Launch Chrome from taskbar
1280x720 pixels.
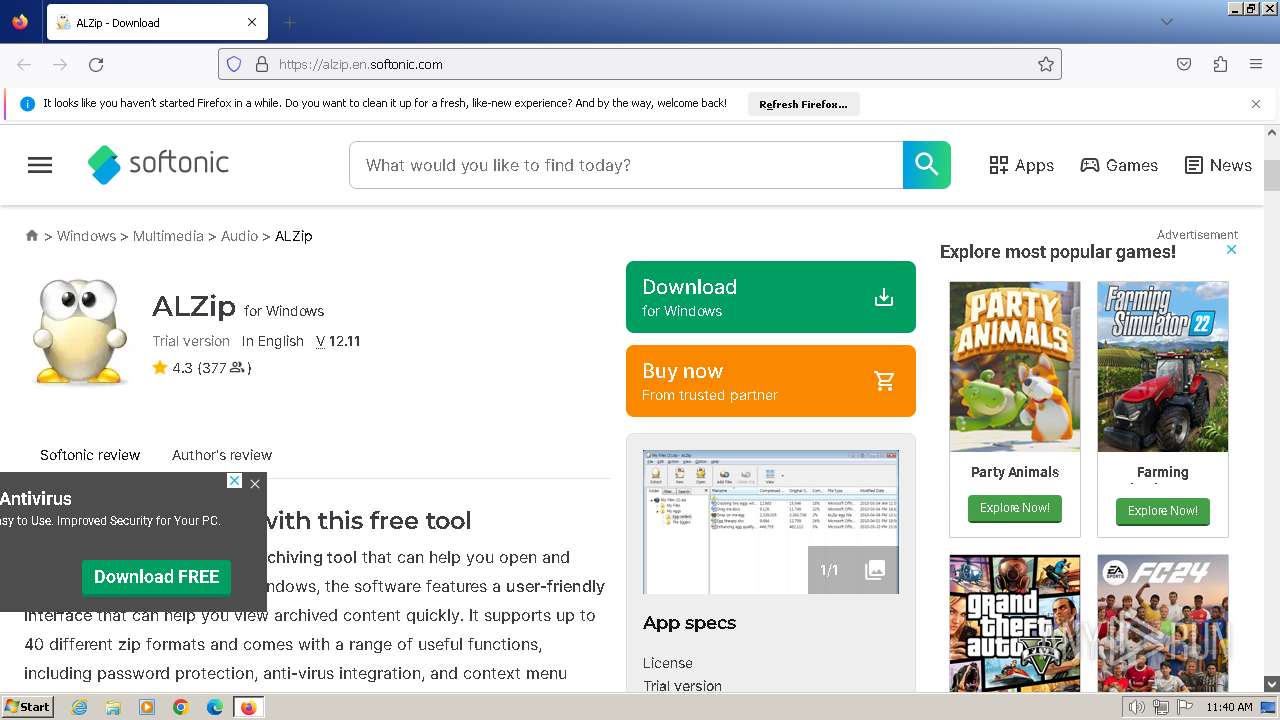pos(181,707)
